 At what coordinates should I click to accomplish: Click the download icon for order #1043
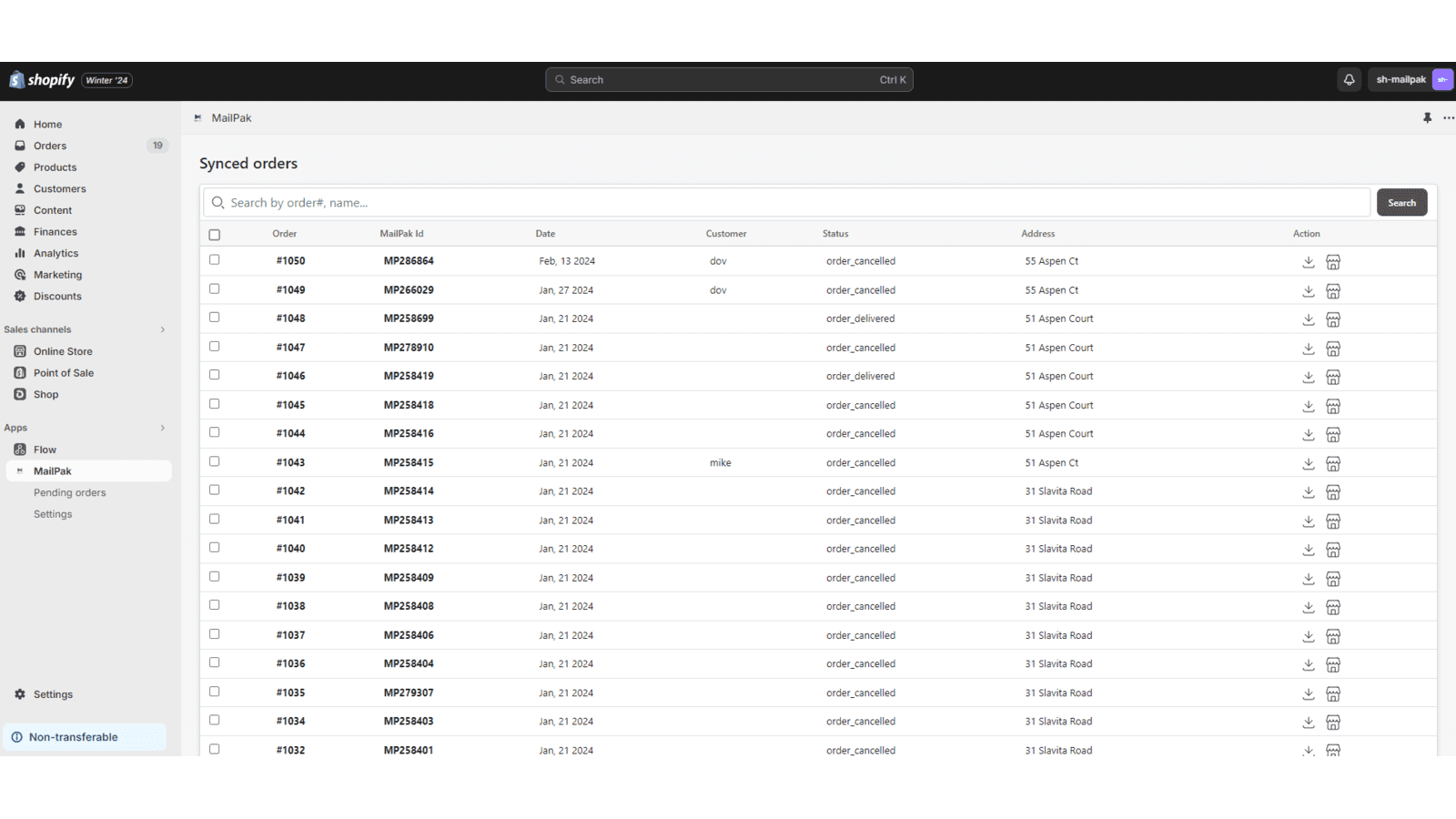pyautogui.click(x=1308, y=464)
